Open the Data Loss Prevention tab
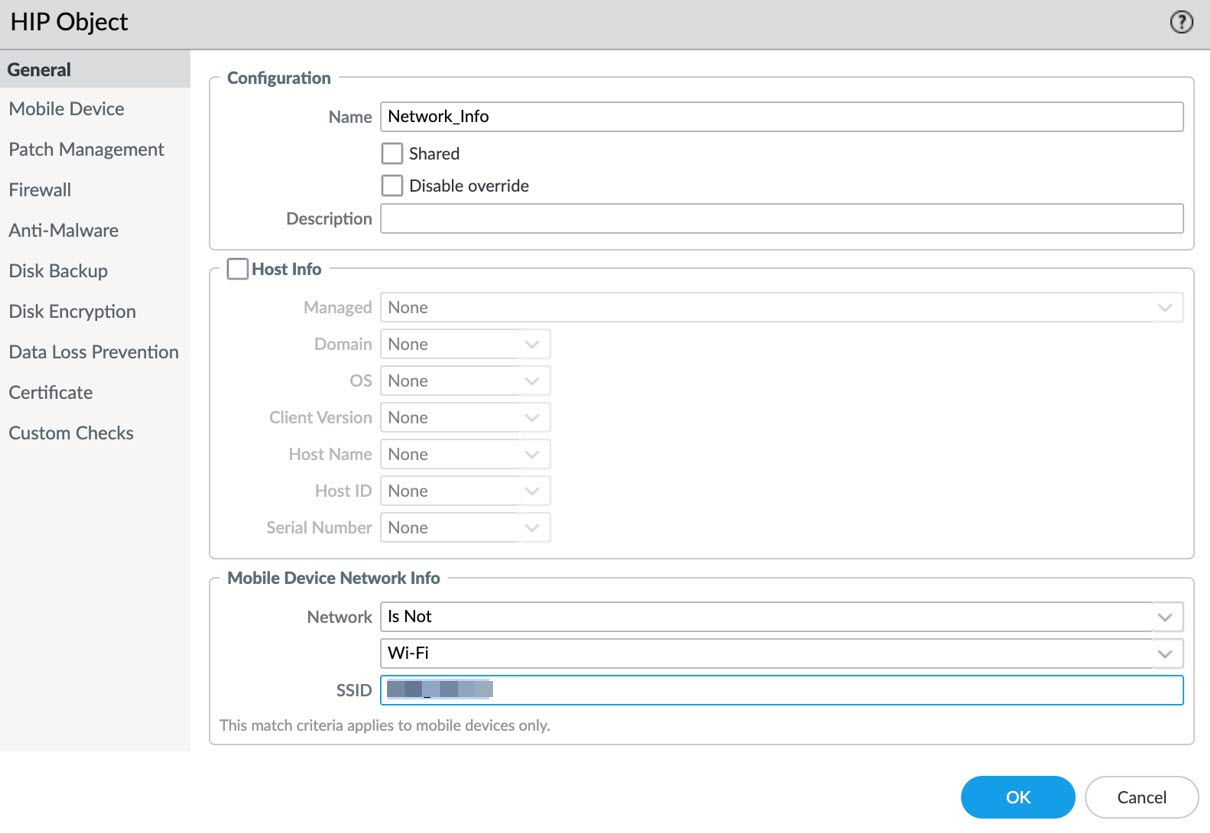The width and height of the screenshot is (1210, 833). click(x=94, y=352)
